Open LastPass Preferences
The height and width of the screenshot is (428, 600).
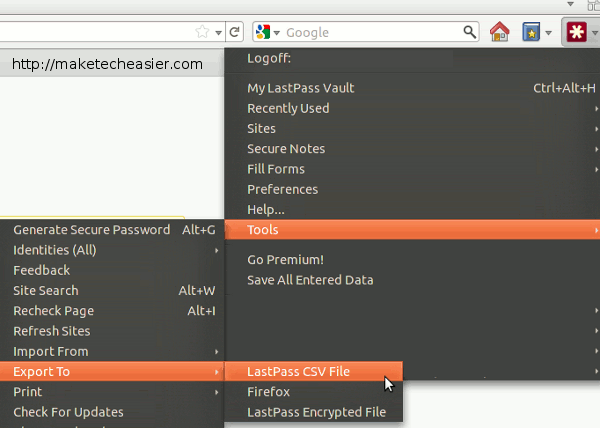[x=412, y=189]
